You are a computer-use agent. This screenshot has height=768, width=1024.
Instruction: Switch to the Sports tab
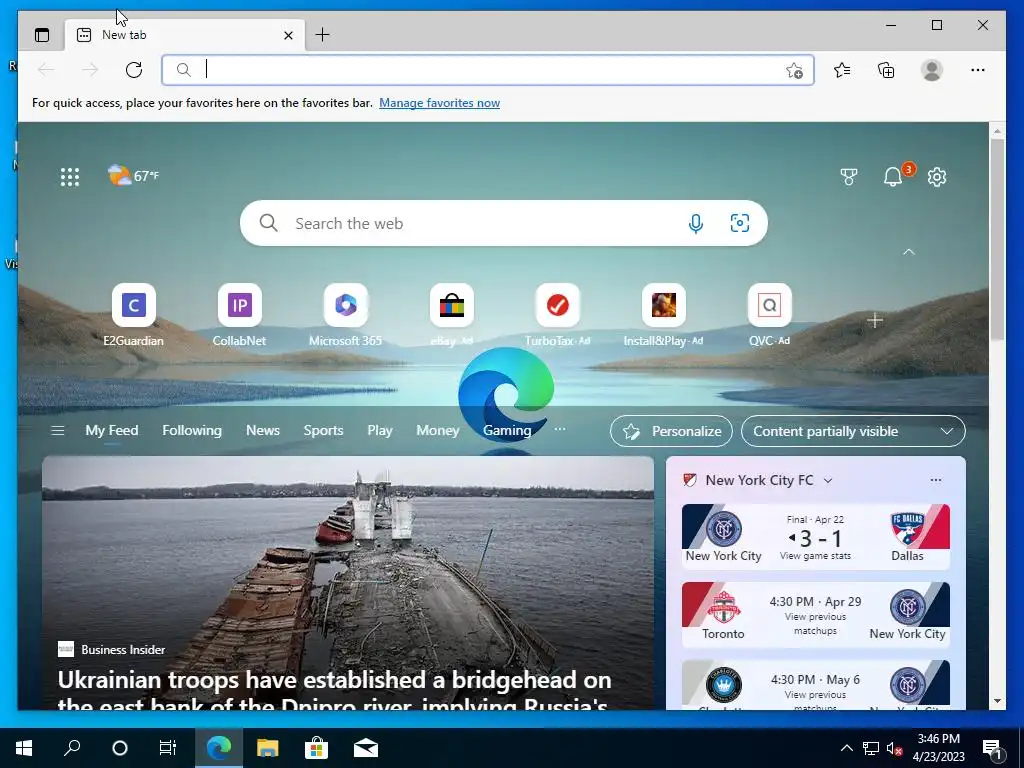coord(323,430)
